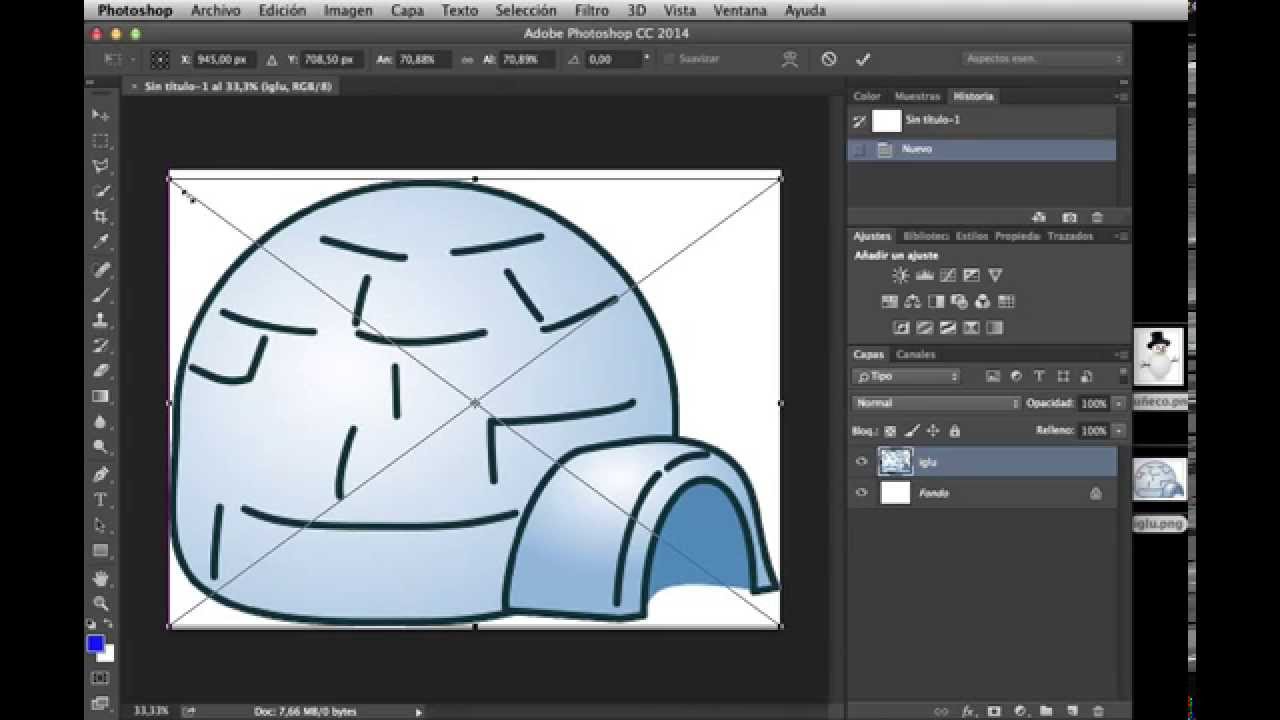The height and width of the screenshot is (720, 1280).
Task: Select the Polygonal Lasso tool
Action: tap(100, 166)
